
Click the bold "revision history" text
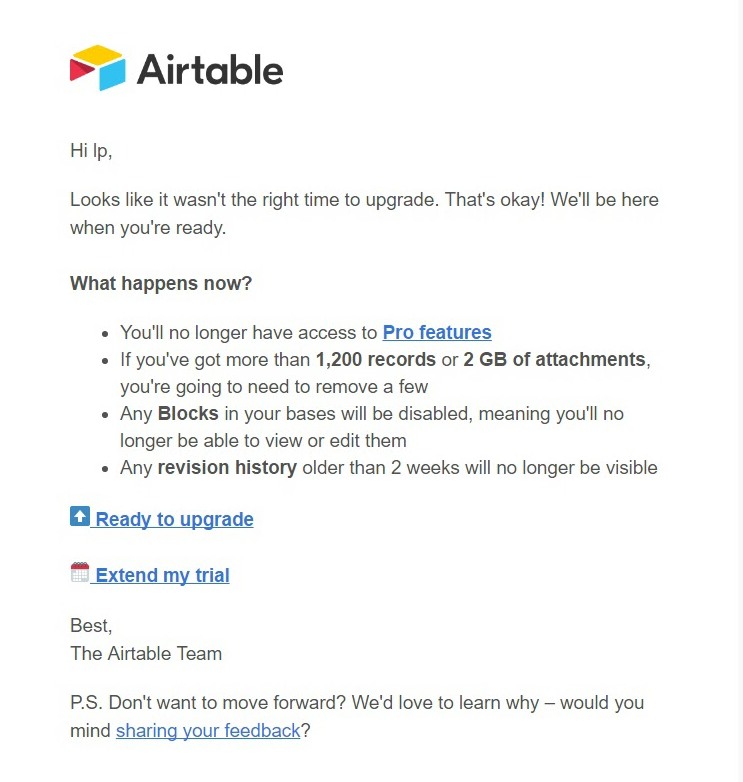[x=227, y=468]
